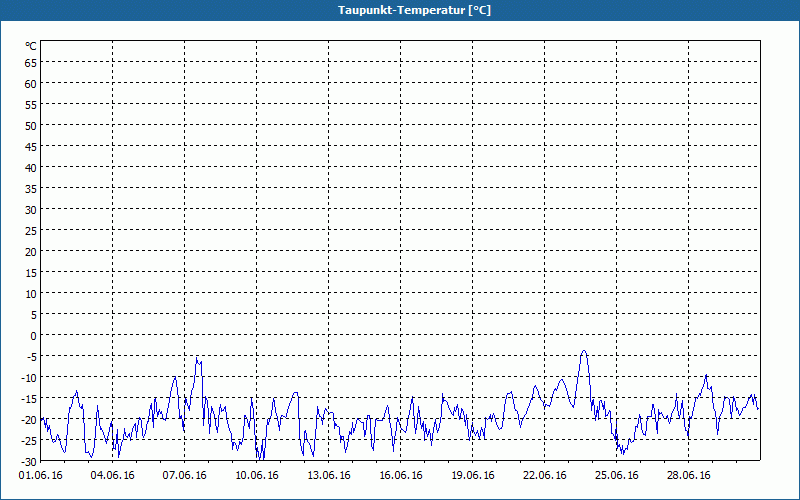Click the °C unit label atop the y-axis
This screenshot has height=500, width=800.
(31, 46)
